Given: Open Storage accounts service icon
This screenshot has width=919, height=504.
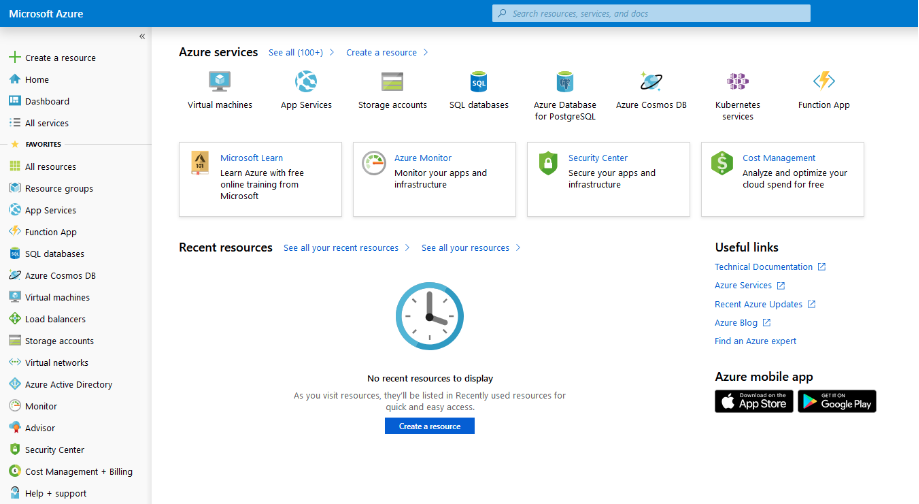Looking at the screenshot, I should [x=392, y=81].
